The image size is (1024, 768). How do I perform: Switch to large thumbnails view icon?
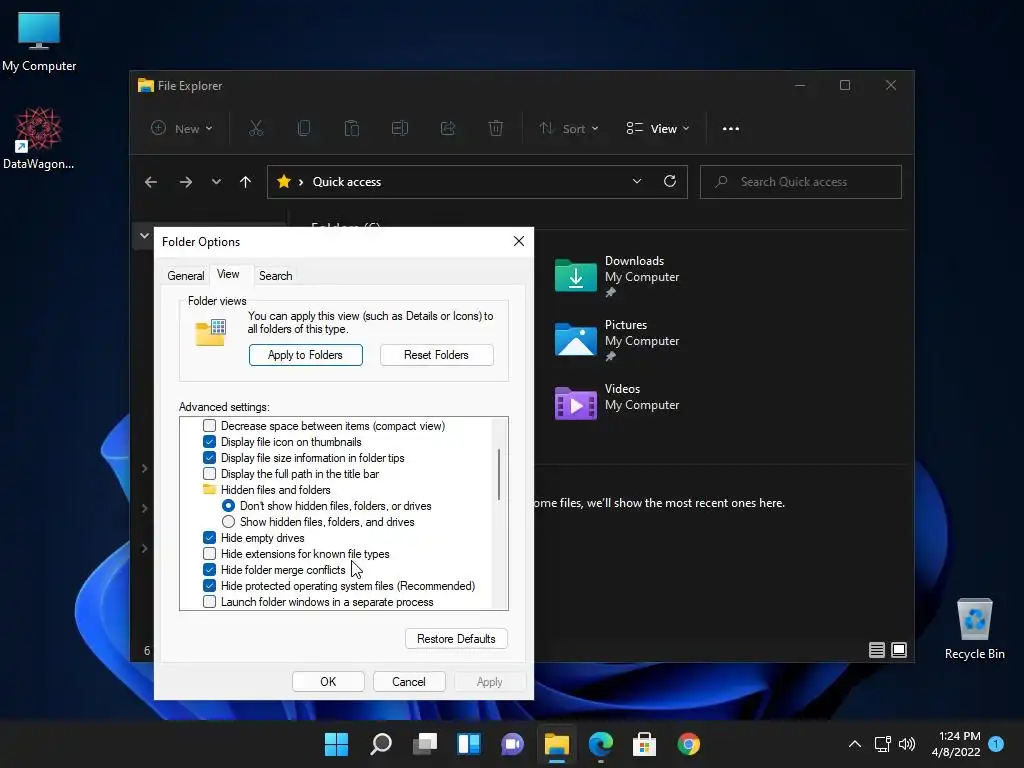(x=899, y=650)
